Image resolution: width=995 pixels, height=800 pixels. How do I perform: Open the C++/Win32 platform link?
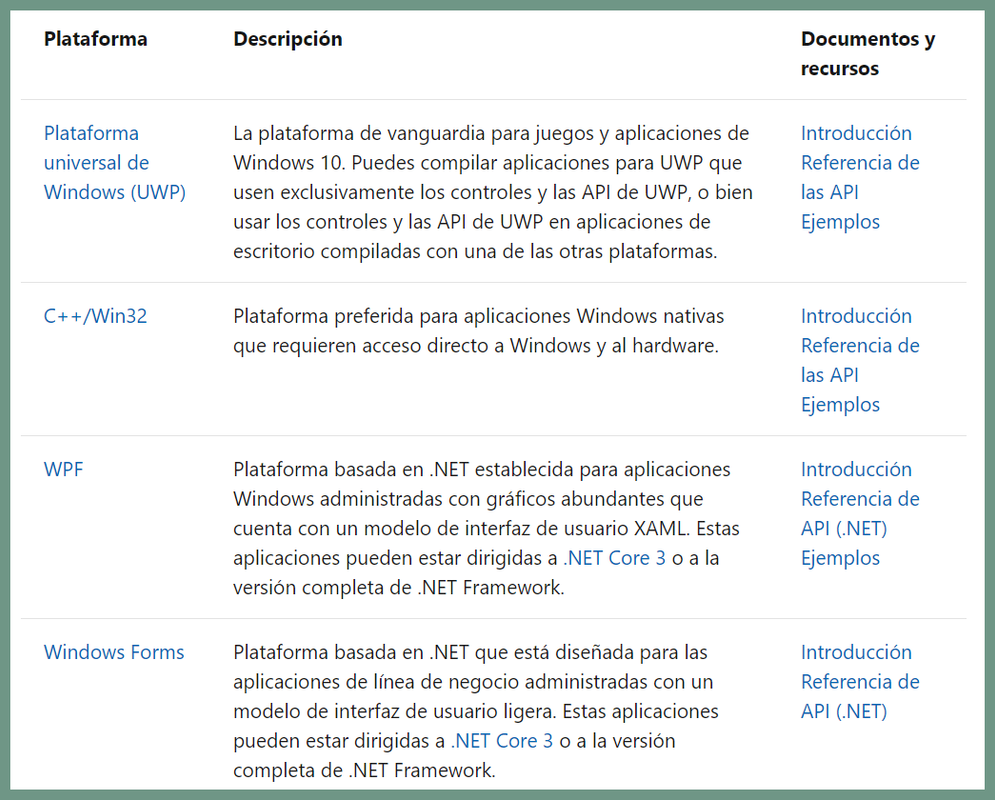point(95,316)
